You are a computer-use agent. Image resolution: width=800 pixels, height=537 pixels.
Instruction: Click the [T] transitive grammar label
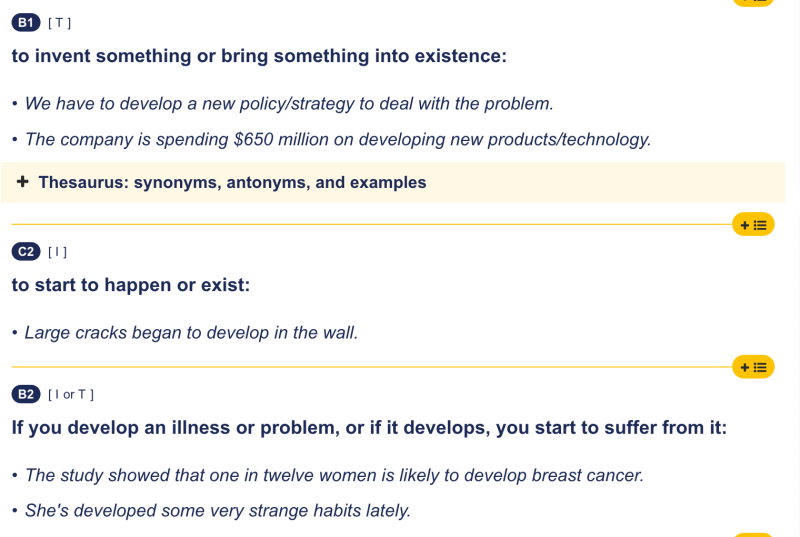(59, 23)
